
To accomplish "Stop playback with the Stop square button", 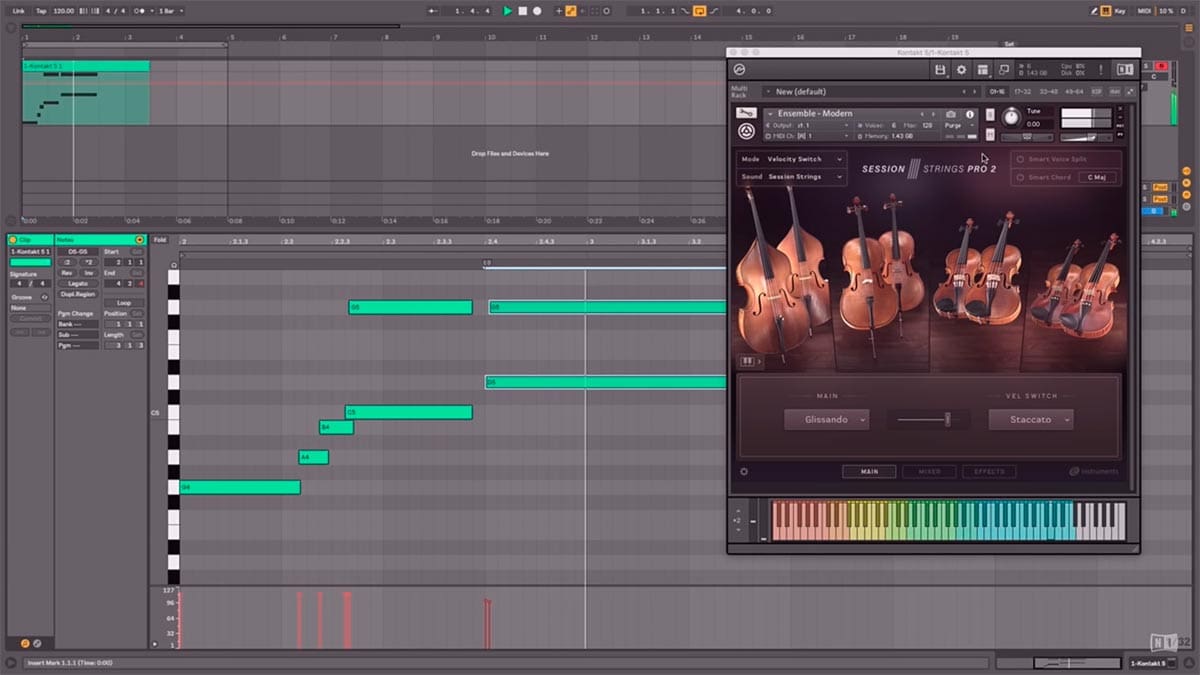I will click(x=522, y=10).
